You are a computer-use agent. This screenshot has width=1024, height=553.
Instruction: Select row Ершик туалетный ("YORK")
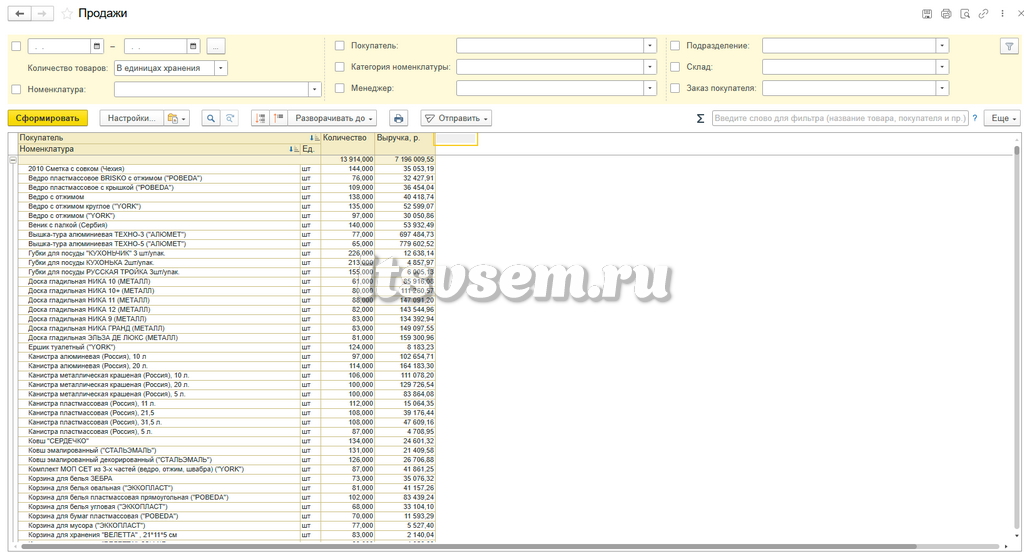click(x=227, y=347)
